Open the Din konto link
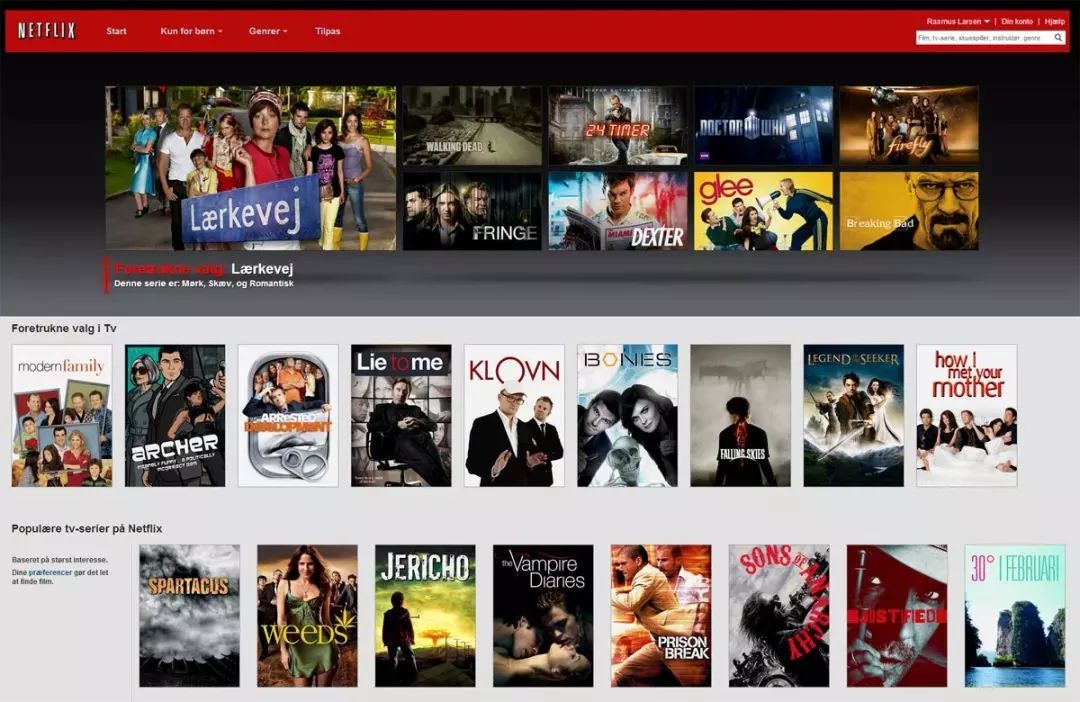1080x702 pixels. [x=1017, y=21]
